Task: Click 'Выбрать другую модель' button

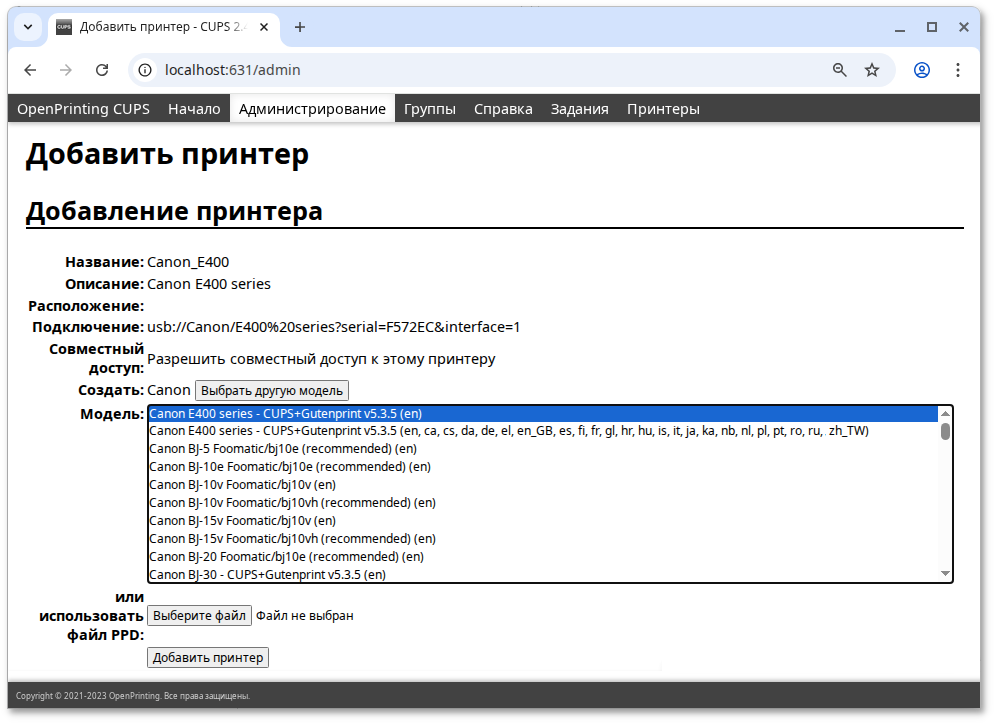Action: click(271, 390)
